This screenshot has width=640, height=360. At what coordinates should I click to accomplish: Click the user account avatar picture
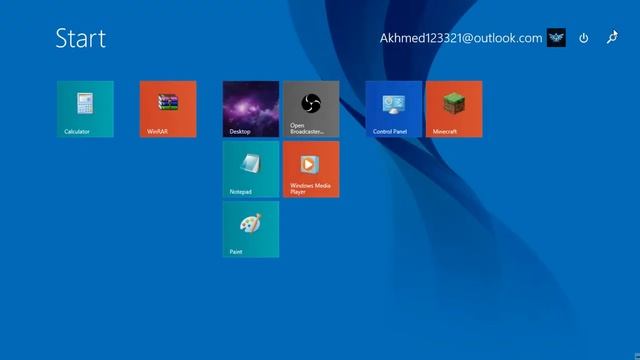[556, 38]
